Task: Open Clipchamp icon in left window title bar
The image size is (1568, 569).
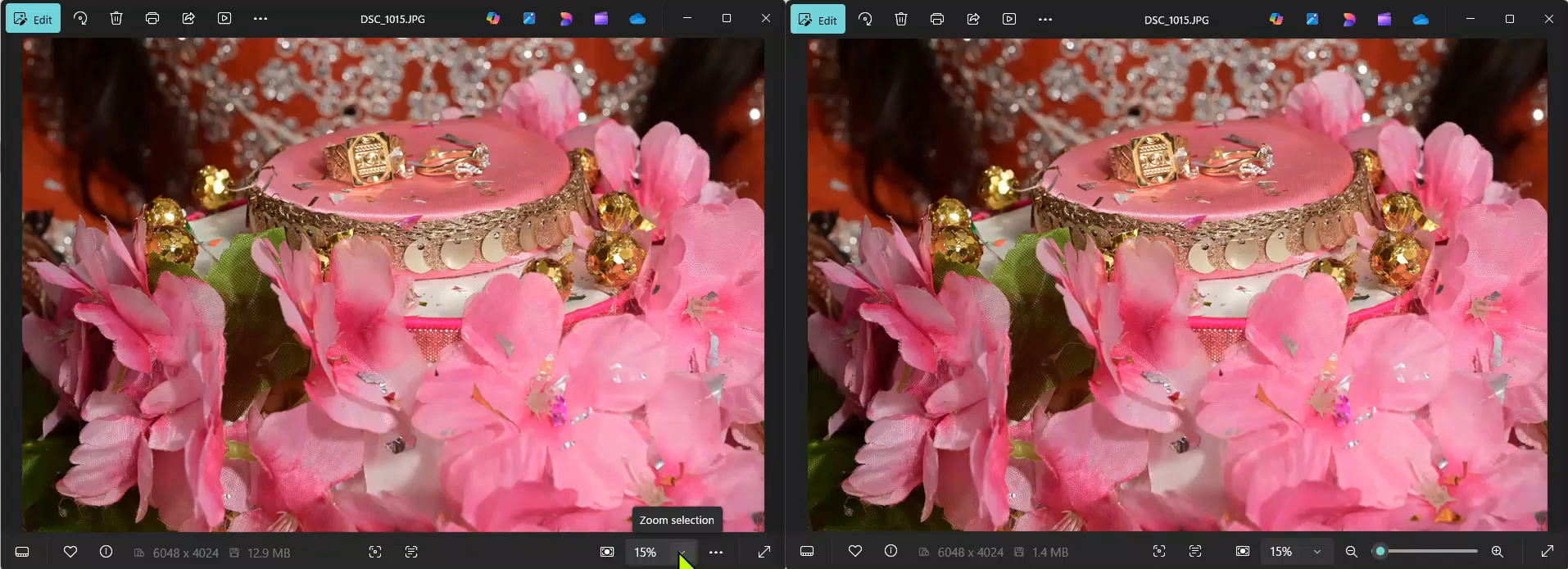Action: [601, 18]
